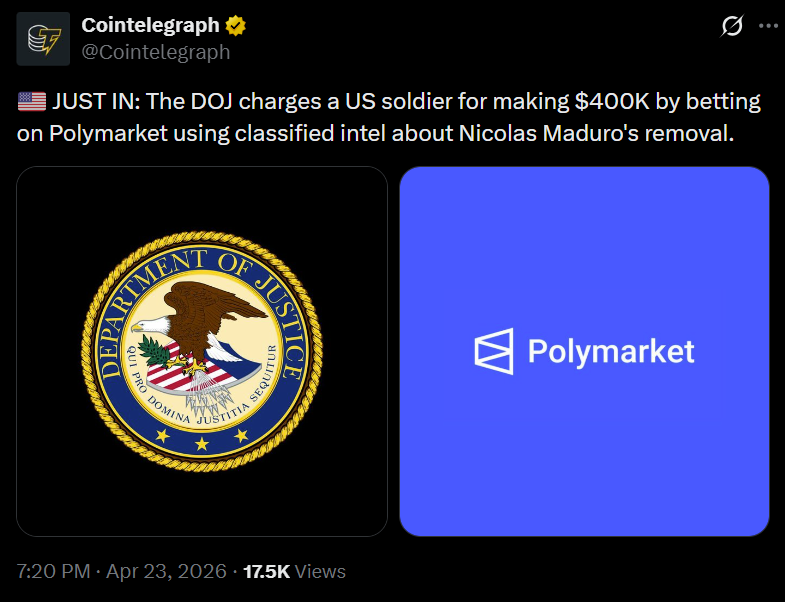
Task: Open Grok actions icon on the post
Action: [x=731, y=27]
